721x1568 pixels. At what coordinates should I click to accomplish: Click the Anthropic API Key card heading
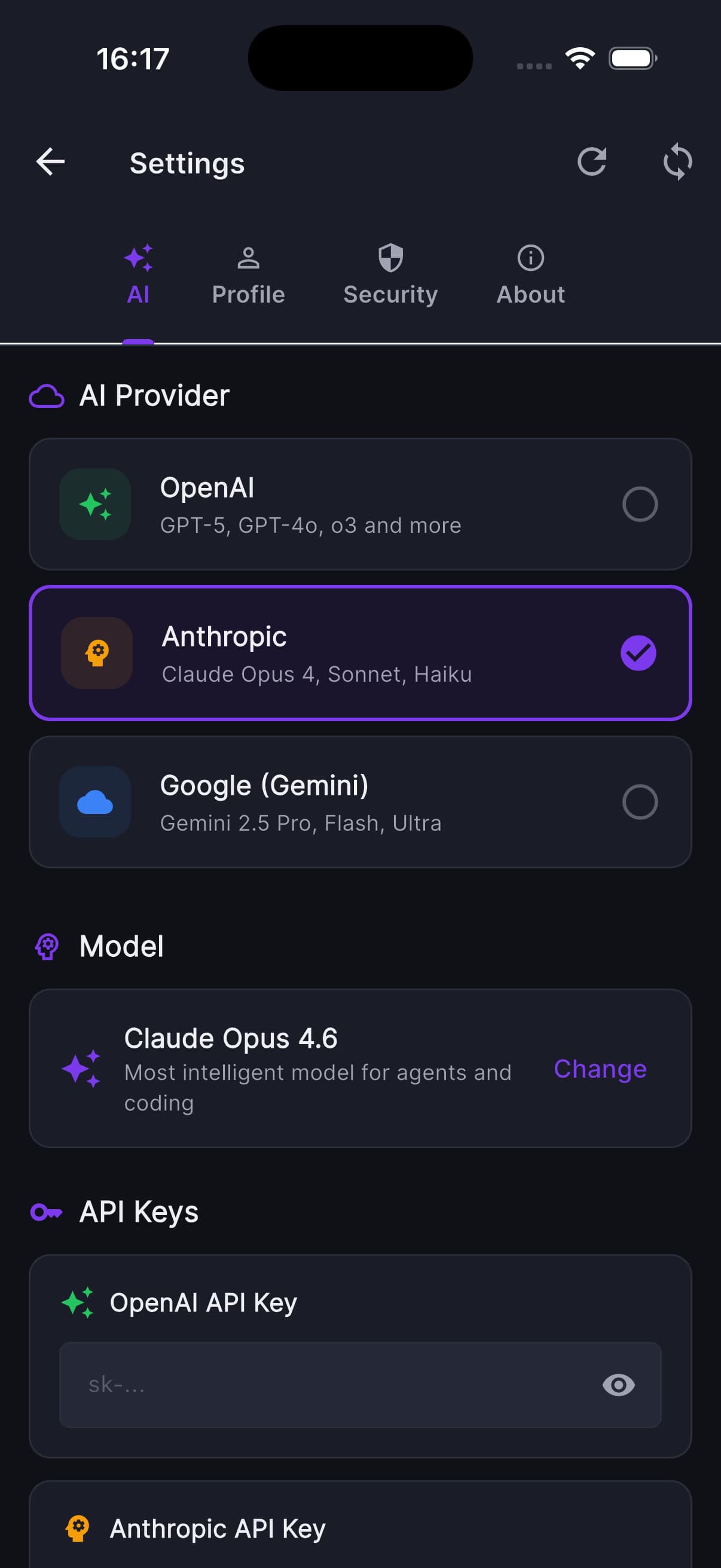pos(217,1529)
